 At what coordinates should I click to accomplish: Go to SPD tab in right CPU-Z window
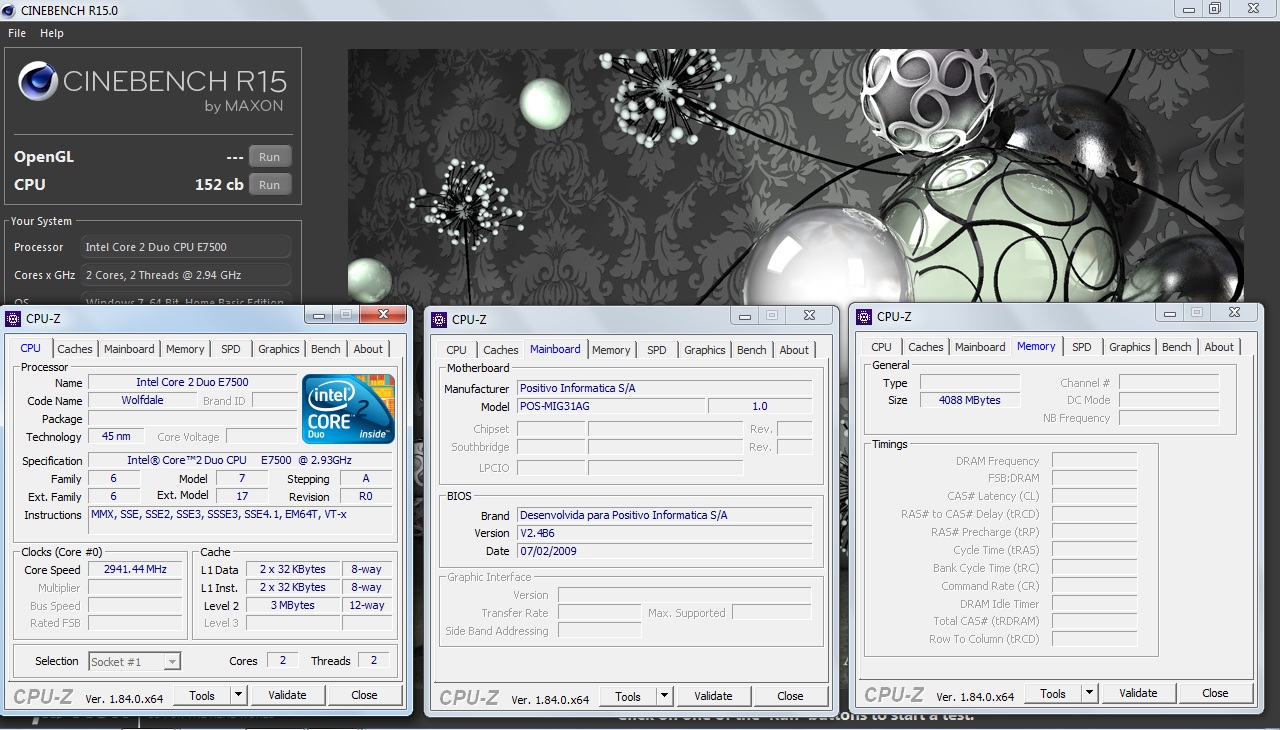(x=1082, y=347)
